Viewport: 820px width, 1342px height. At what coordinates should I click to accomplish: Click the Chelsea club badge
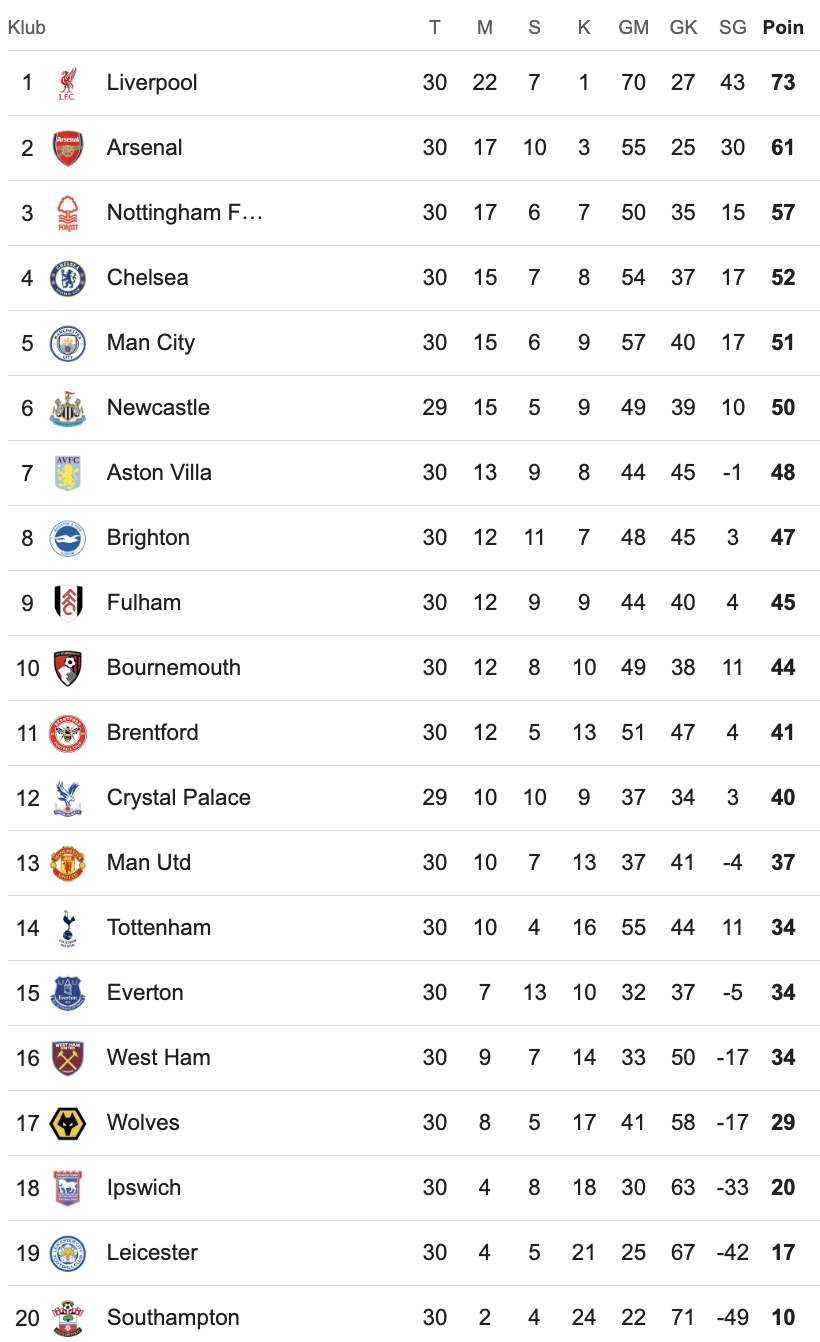tap(68, 278)
